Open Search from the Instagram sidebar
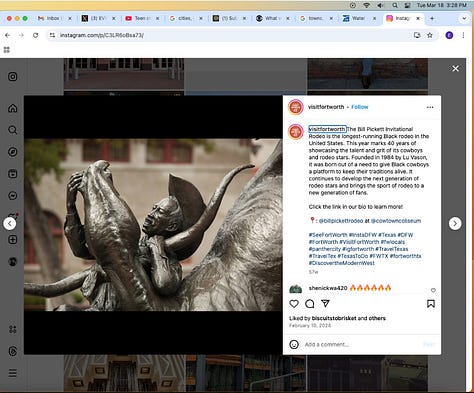The height and width of the screenshot is (393, 474). 13,130
